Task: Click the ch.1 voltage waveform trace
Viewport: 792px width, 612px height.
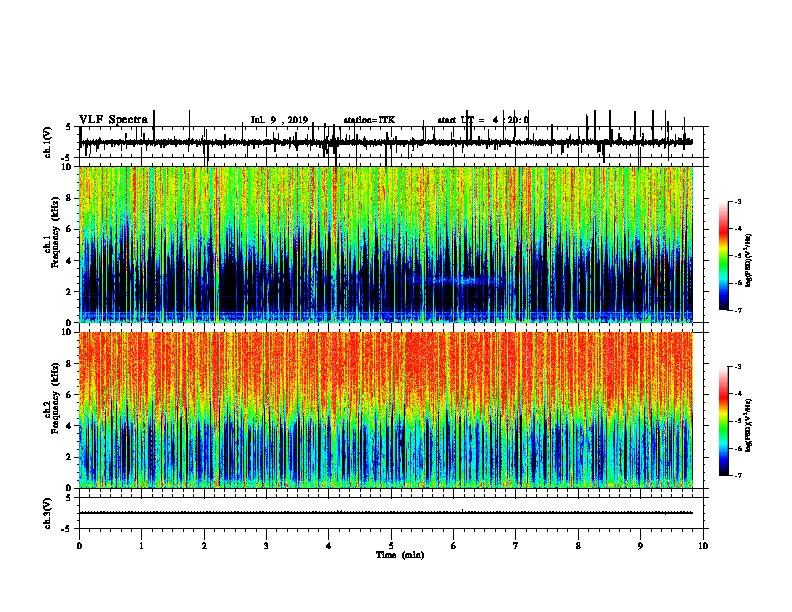Action: pyautogui.click(x=386, y=142)
